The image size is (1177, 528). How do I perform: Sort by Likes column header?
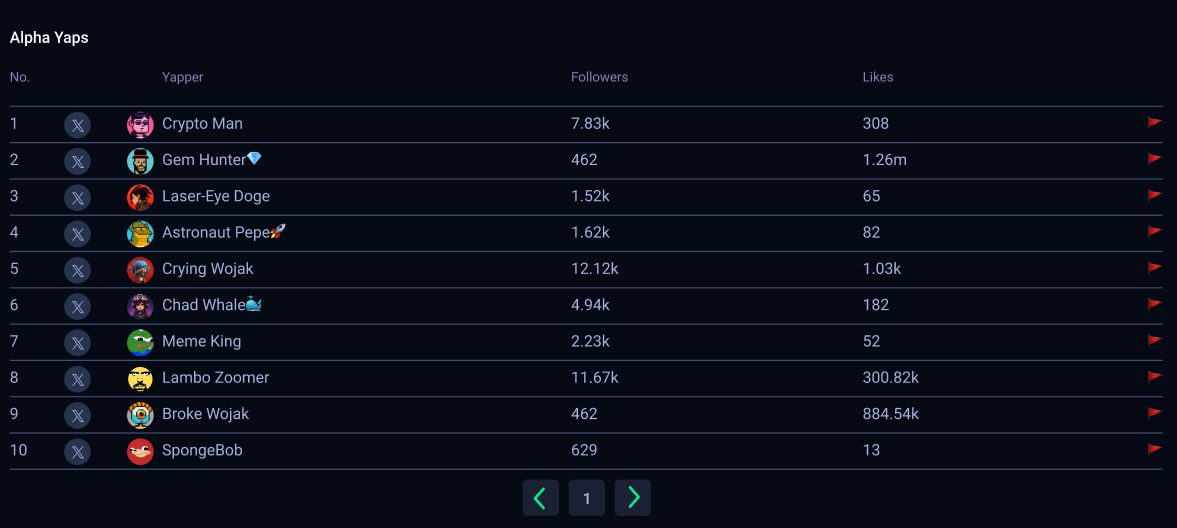tap(878, 77)
